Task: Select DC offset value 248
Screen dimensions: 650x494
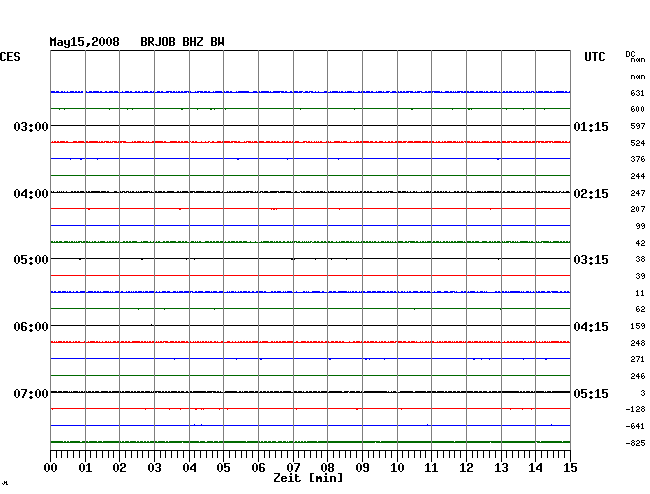Action: pyautogui.click(x=638, y=343)
